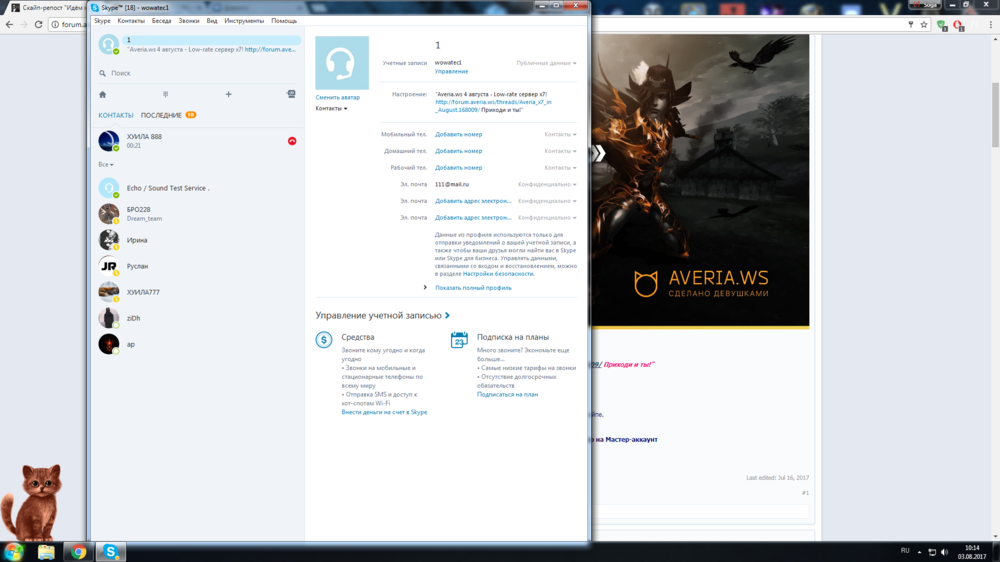The width and height of the screenshot is (1000, 562).
Task: Hang up the call with ХУИЛА 888
Action: point(292,141)
